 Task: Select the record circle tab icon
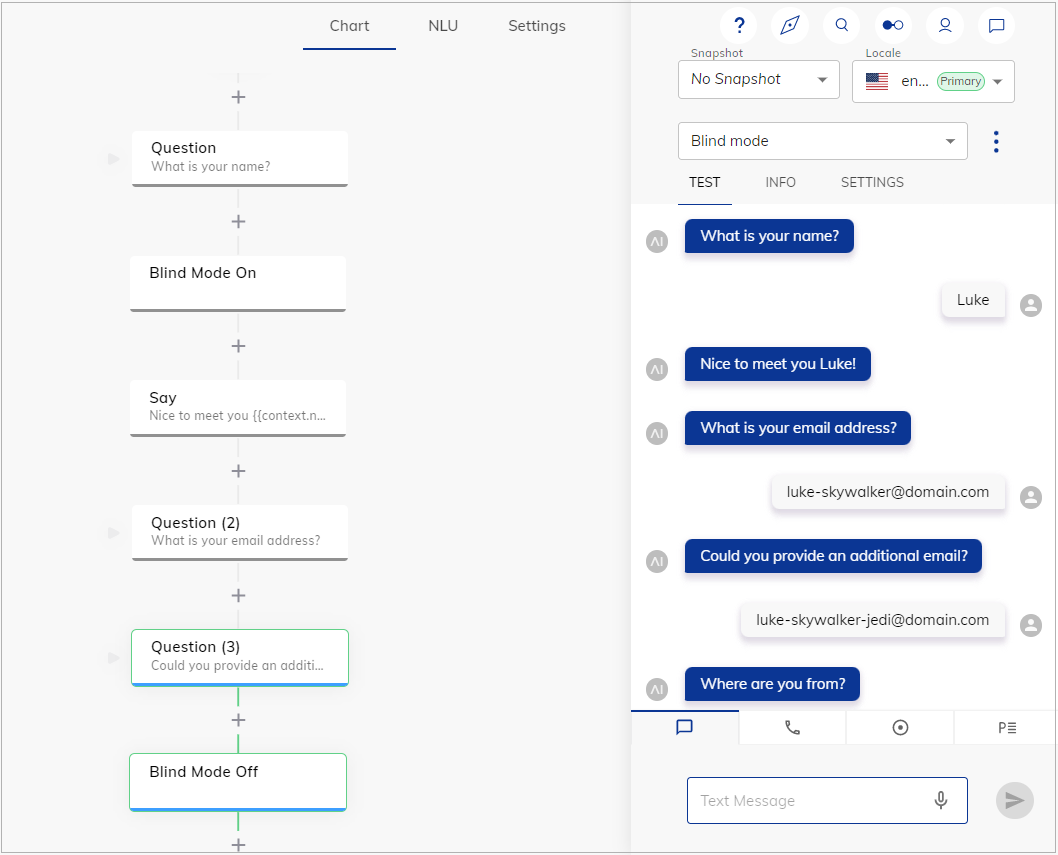[x=900, y=727]
